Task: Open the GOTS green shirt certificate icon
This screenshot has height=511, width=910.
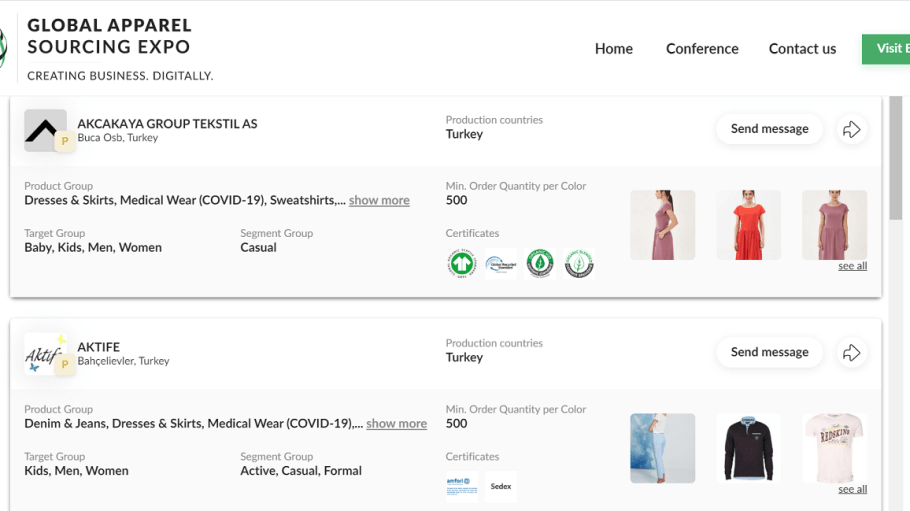Action: [462, 264]
